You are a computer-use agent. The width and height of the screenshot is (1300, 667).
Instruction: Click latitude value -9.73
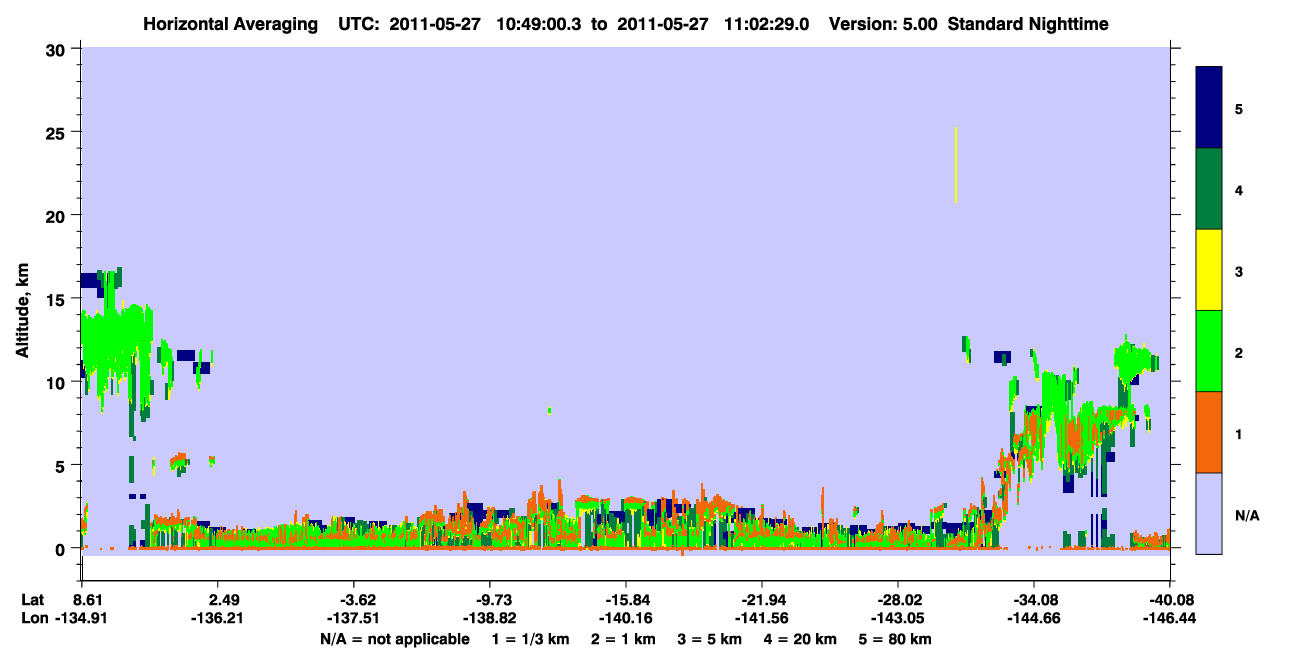click(x=495, y=600)
